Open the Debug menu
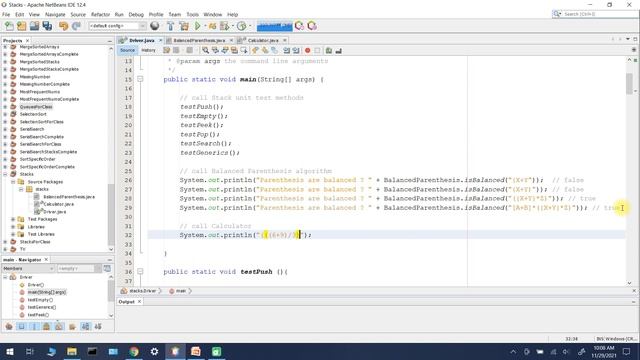Image resolution: width=640 pixels, height=360 pixels. coord(136,14)
